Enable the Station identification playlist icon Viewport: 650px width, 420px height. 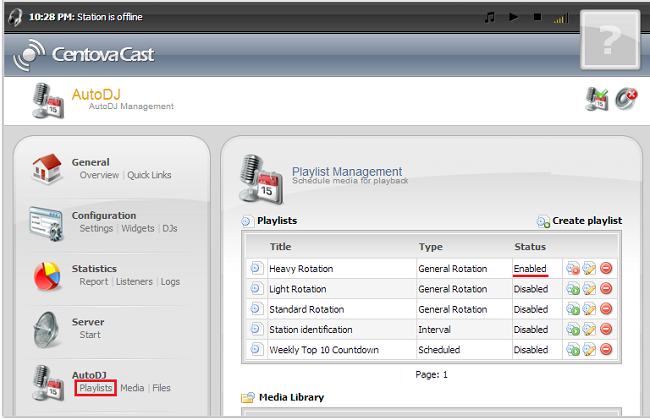[573, 329]
